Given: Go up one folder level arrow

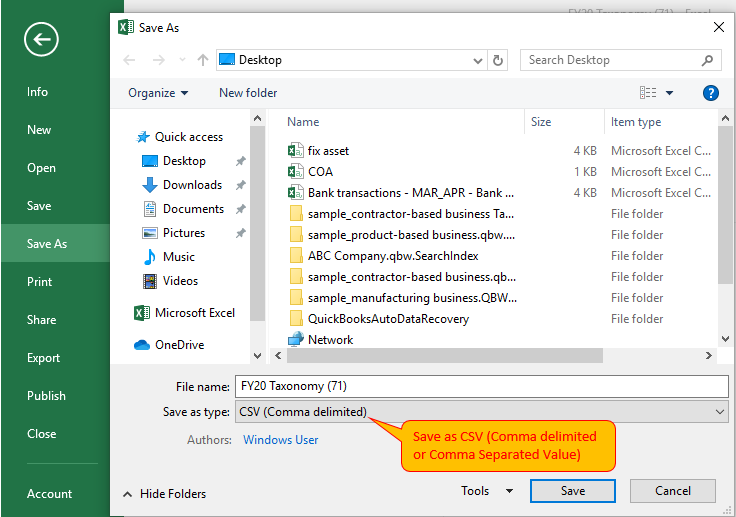Looking at the screenshot, I should pyautogui.click(x=203, y=60).
